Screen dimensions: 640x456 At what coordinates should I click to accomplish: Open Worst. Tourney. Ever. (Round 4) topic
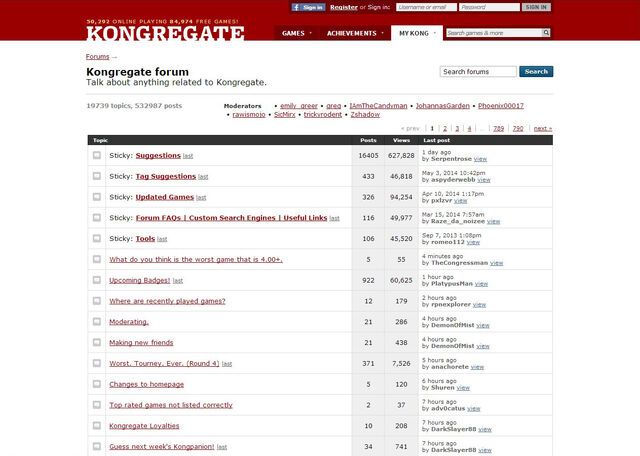pyautogui.click(x=164, y=364)
